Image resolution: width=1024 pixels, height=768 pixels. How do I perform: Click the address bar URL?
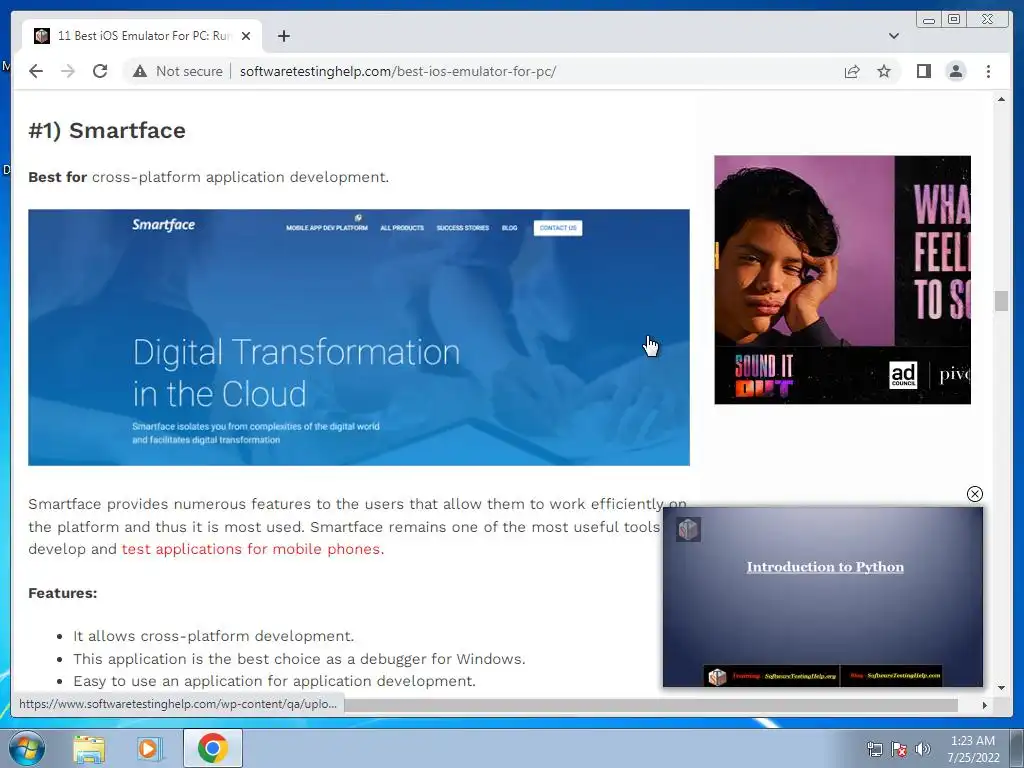pos(398,71)
